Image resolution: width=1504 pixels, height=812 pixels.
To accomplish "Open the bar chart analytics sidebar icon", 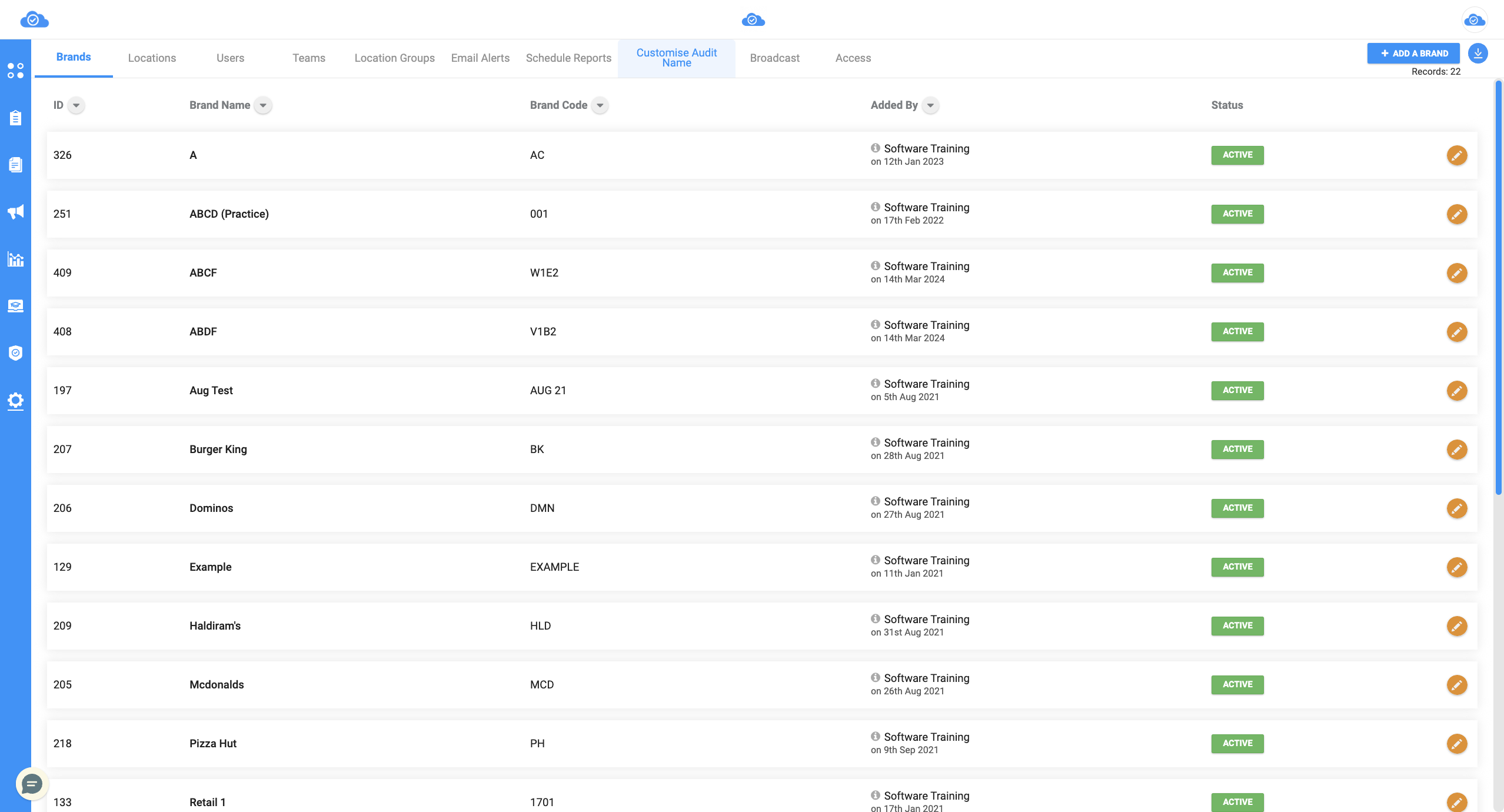I will [x=15, y=259].
